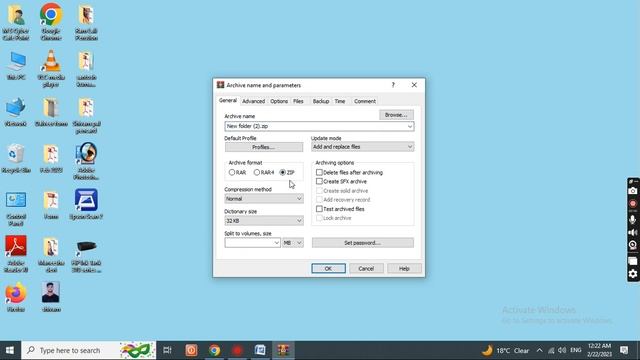This screenshot has height=360, width=640.
Task: Click red recorder icon on taskbar
Action: click(x=238, y=350)
